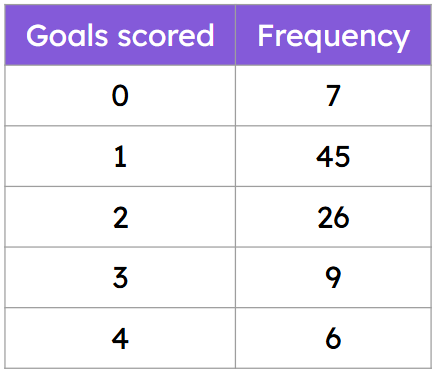Image resolution: width=438 pixels, height=375 pixels.
Task: Select the 2 goals scored cell
Action: click(120, 217)
